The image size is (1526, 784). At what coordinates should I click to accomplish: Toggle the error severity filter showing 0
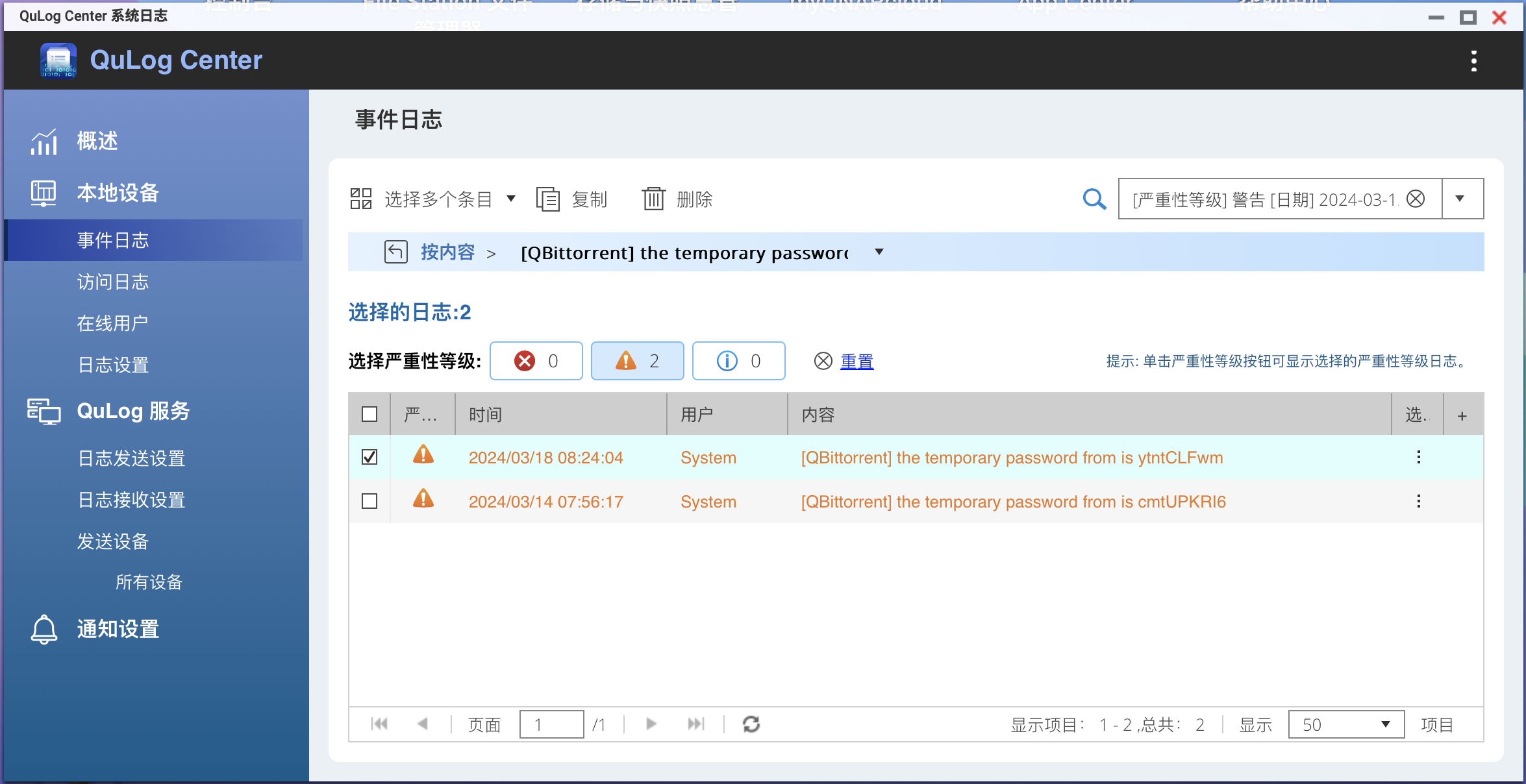coord(536,361)
